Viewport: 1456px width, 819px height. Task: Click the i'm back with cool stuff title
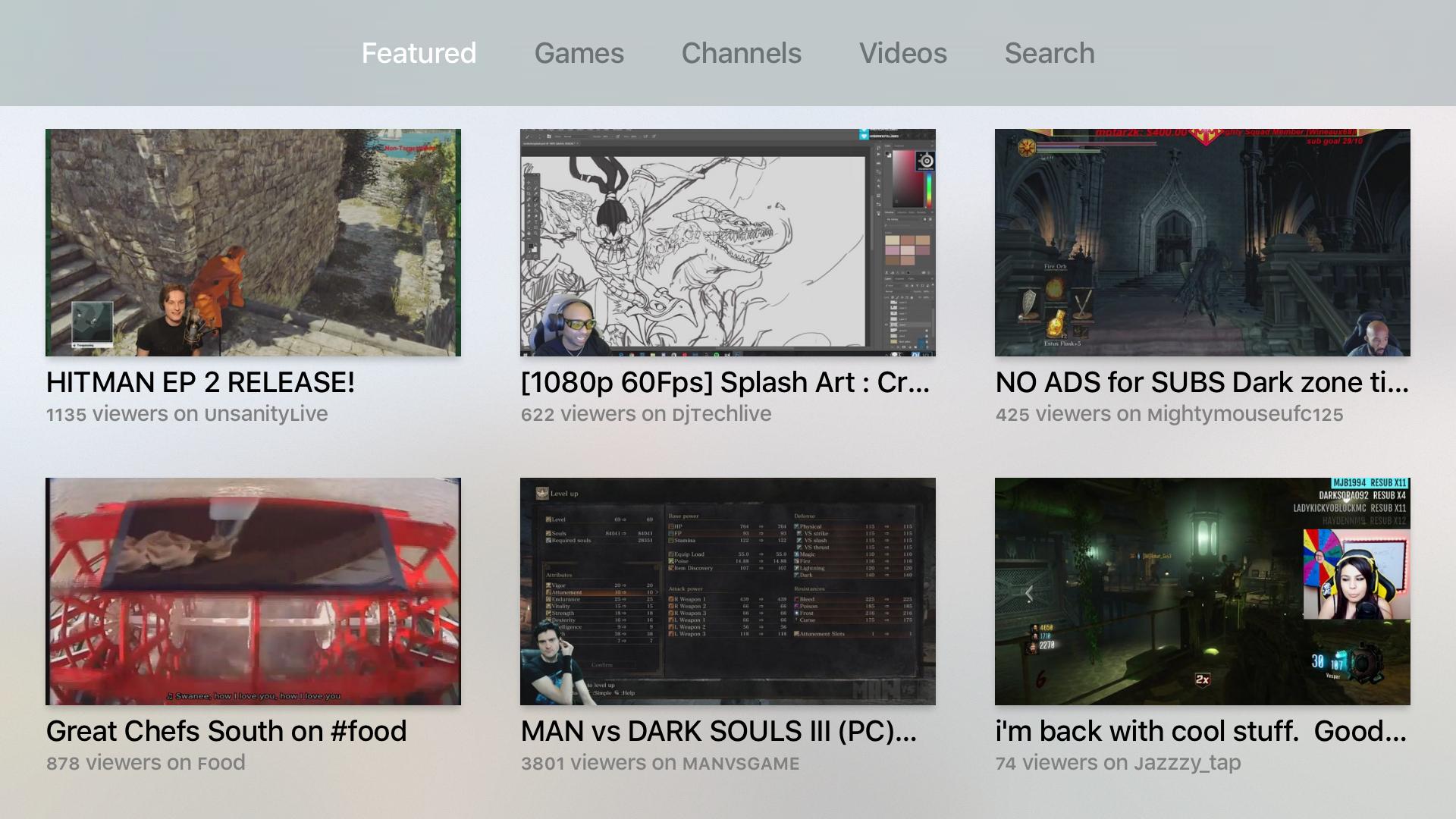point(1201,731)
